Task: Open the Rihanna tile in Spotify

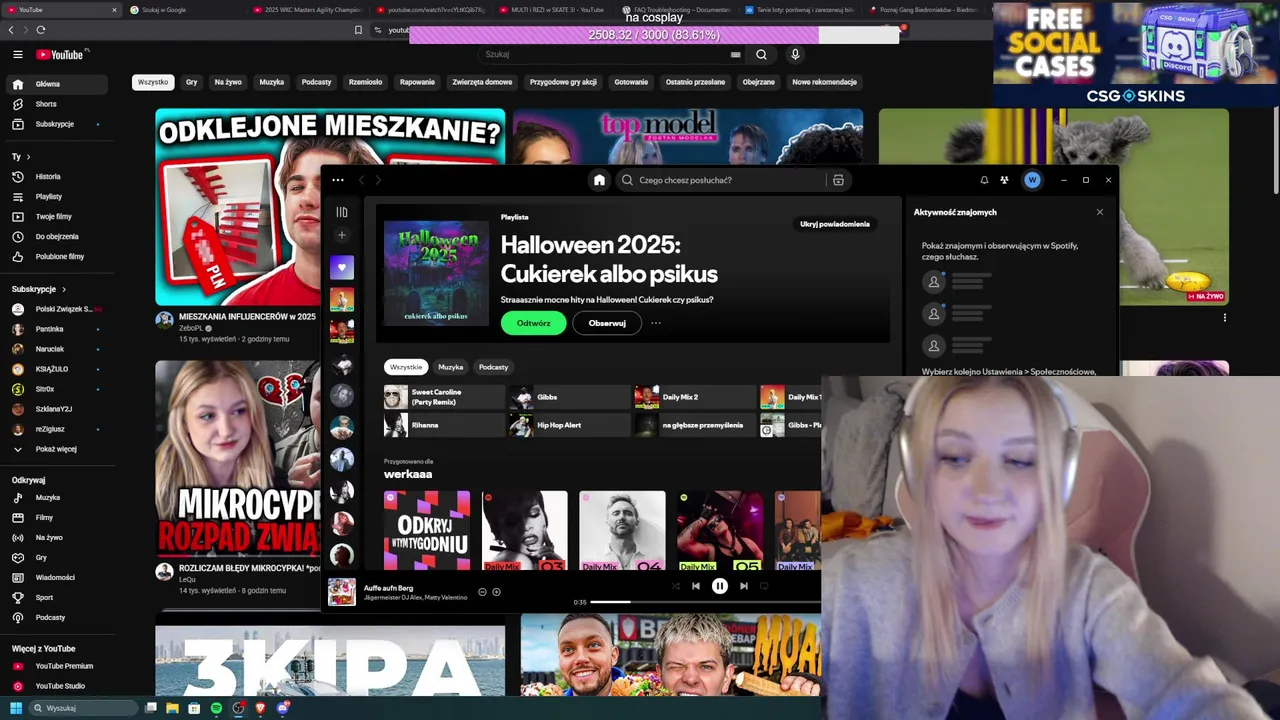Action: pyautogui.click(x=444, y=425)
